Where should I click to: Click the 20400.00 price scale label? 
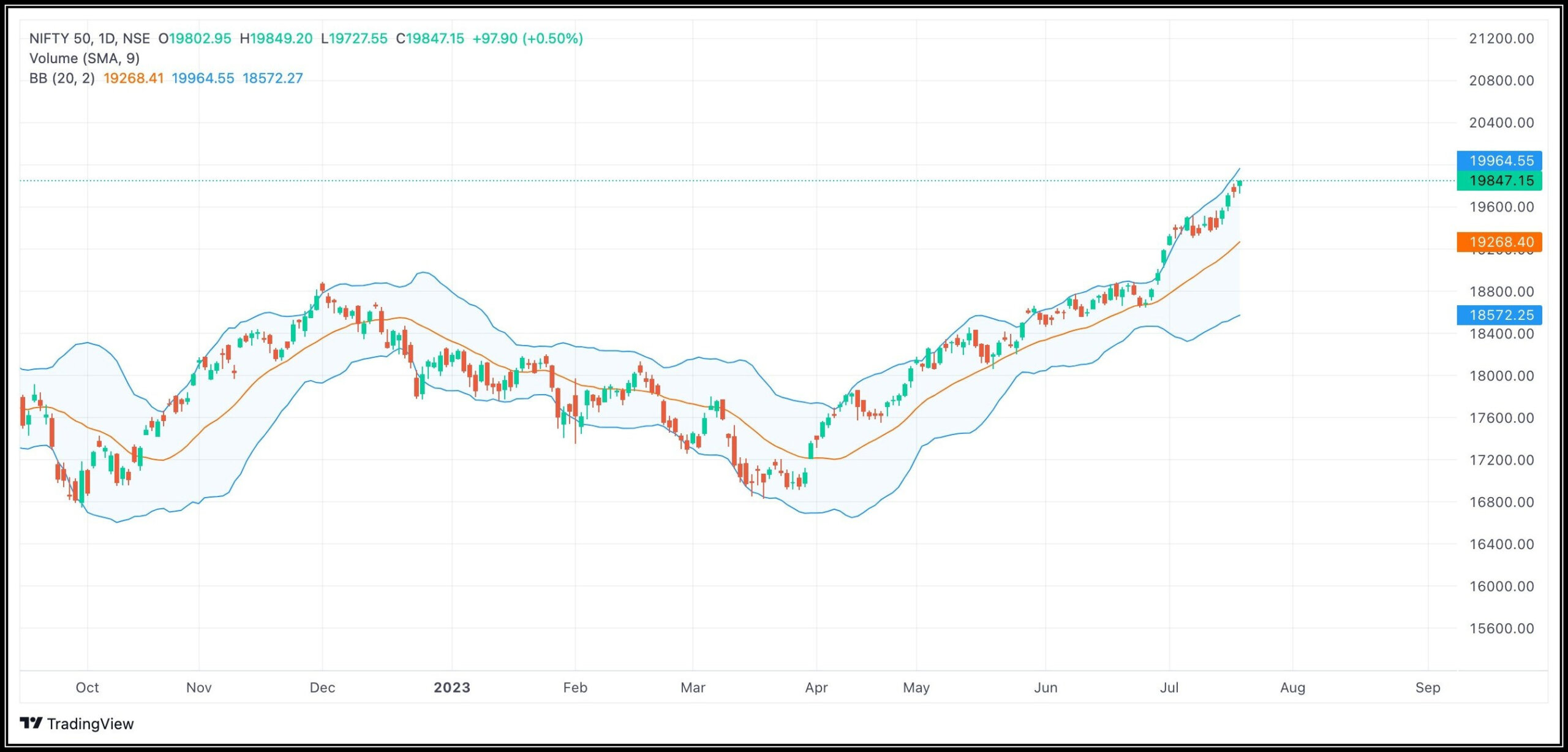[x=1501, y=123]
